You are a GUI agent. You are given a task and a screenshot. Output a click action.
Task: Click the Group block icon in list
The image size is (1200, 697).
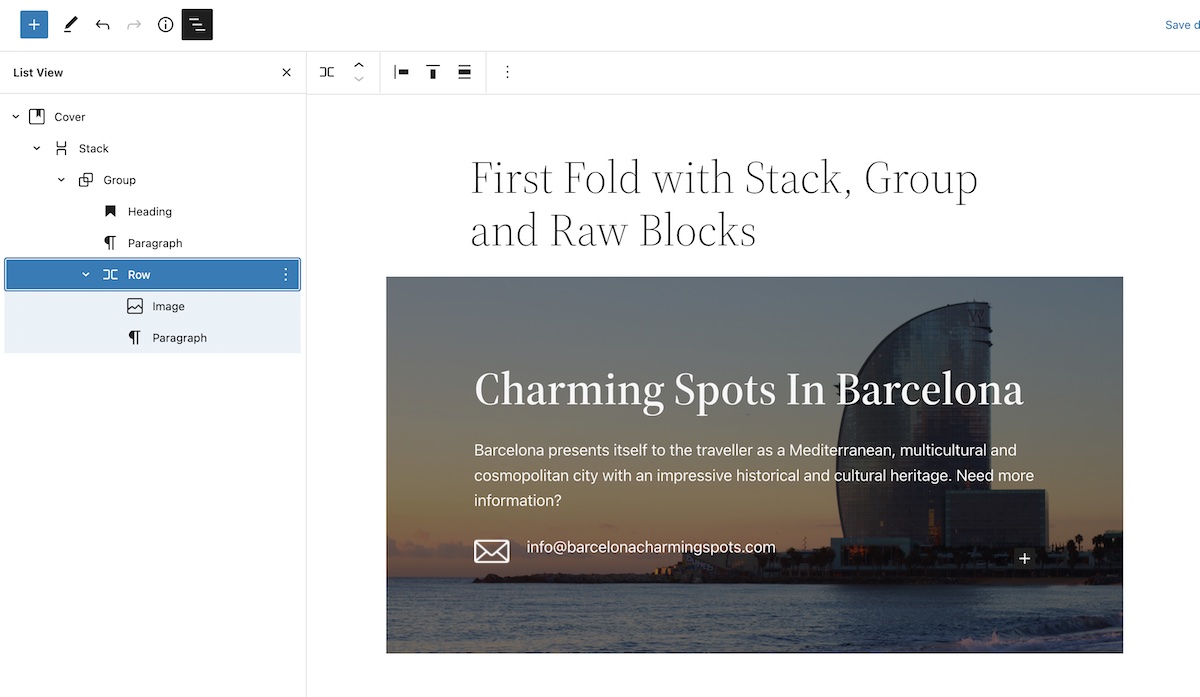[x=86, y=180]
